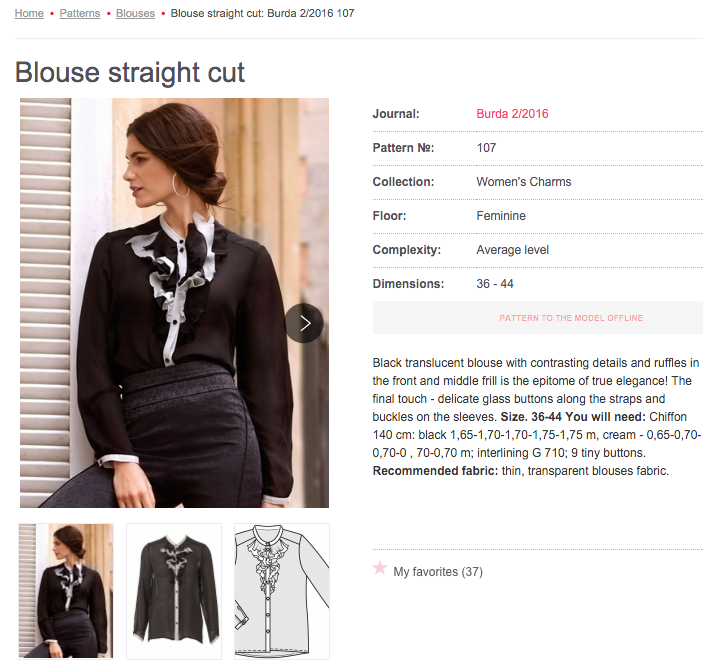The height and width of the screenshot is (669, 714).
Task: Open the Home breadcrumb link
Action: [x=29, y=13]
